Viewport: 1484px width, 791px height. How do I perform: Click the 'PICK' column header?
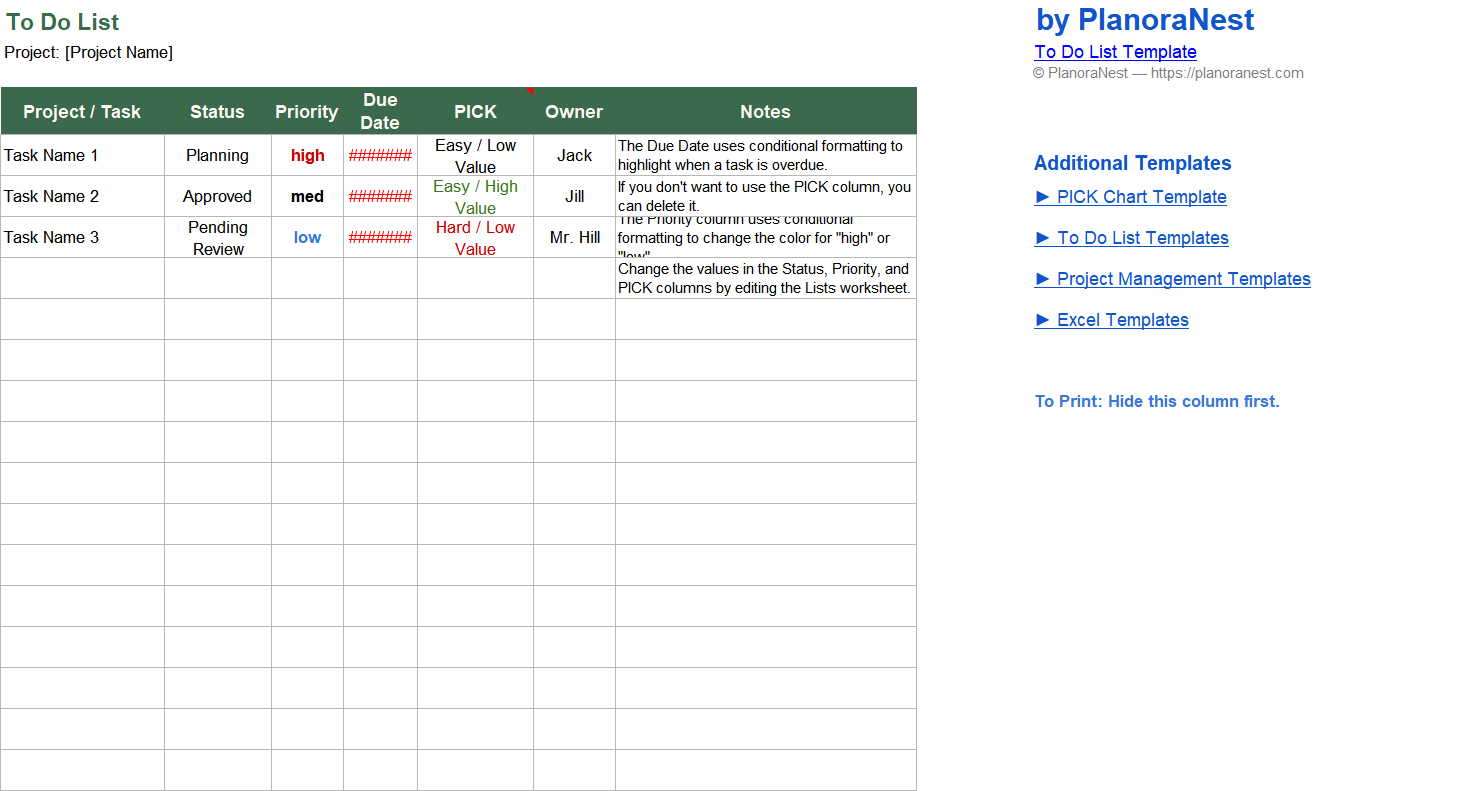[x=475, y=111]
